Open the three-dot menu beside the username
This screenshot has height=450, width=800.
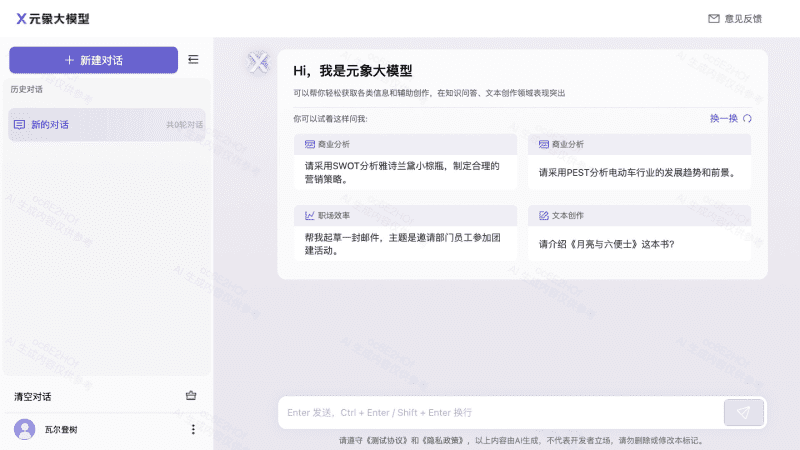[193, 429]
